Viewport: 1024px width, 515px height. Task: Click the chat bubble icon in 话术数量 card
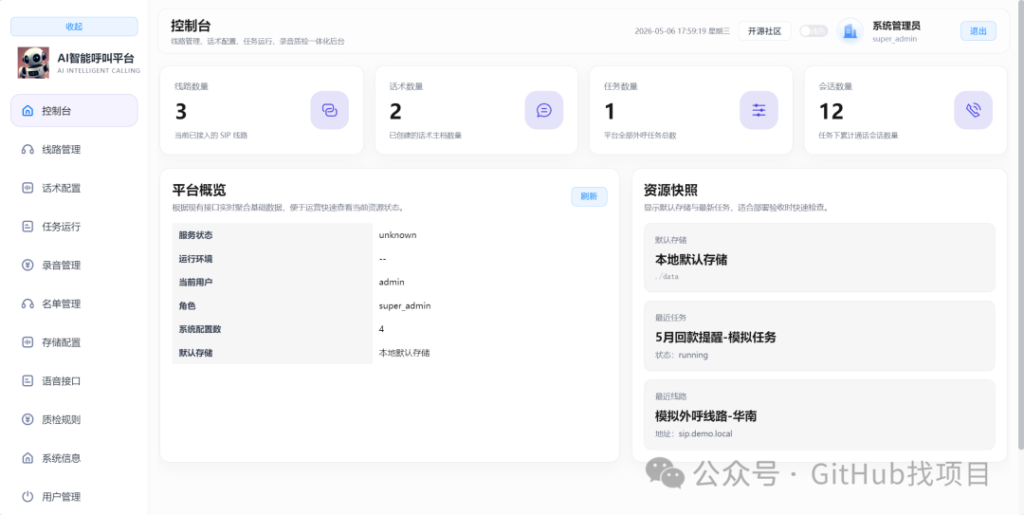coord(544,110)
